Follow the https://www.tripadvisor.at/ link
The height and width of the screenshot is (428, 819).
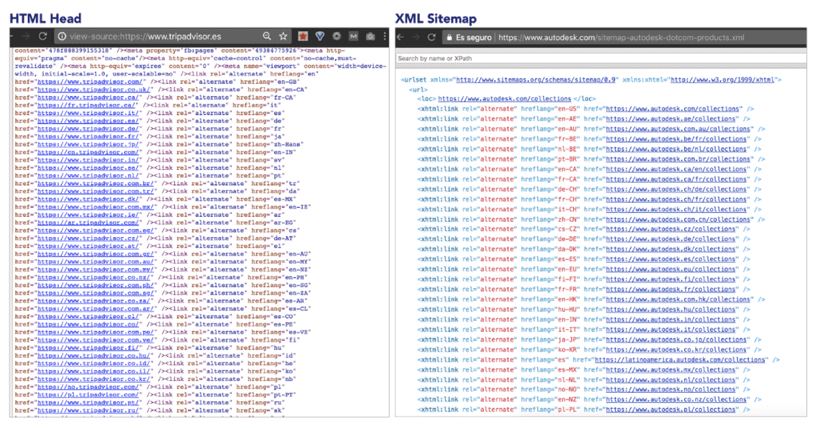pyautogui.click(x=89, y=246)
